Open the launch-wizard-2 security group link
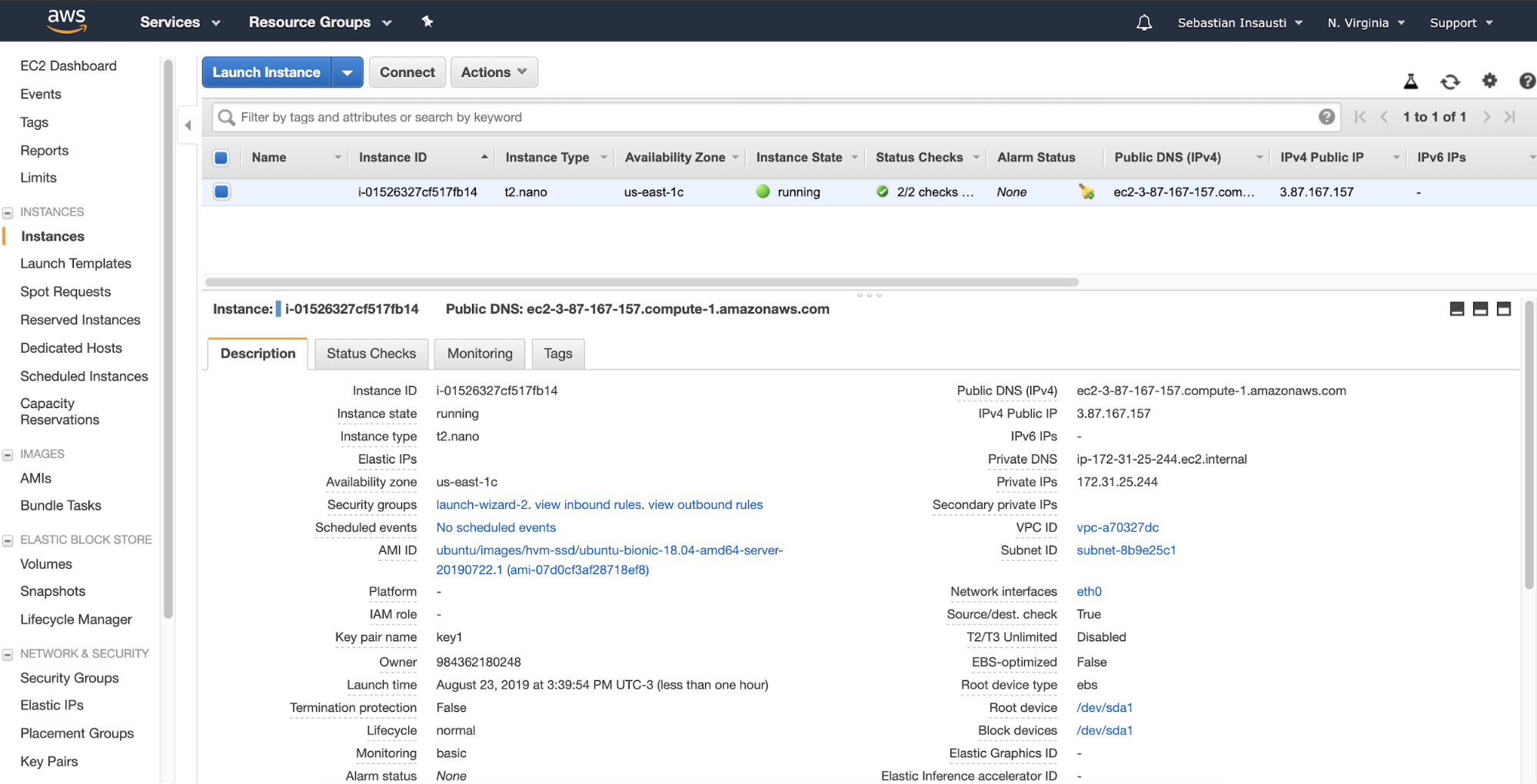Image resolution: width=1537 pixels, height=784 pixels. click(482, 505)
